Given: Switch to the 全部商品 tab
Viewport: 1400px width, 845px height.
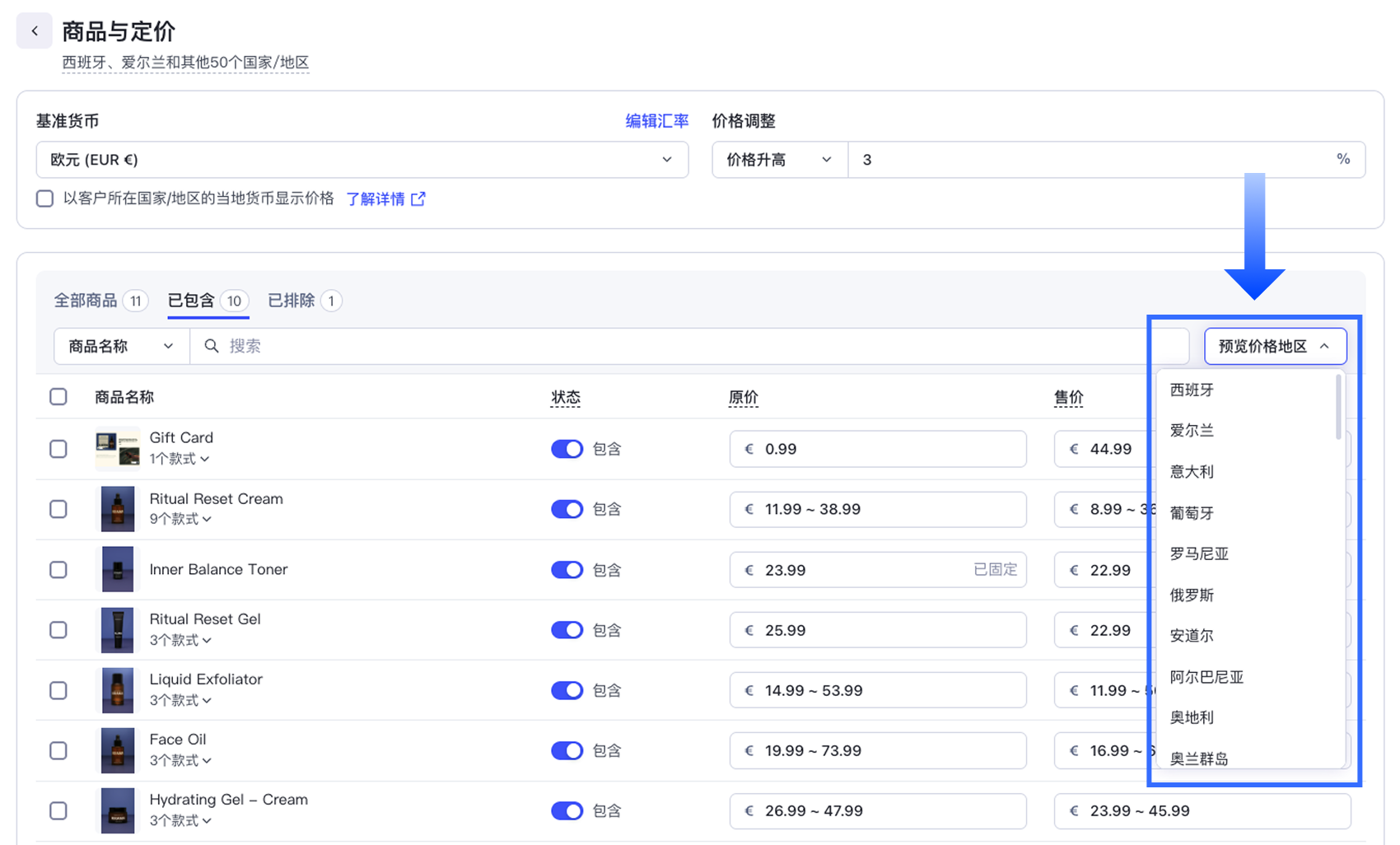Looking at the screenshot, I should (x=86, y=301).
